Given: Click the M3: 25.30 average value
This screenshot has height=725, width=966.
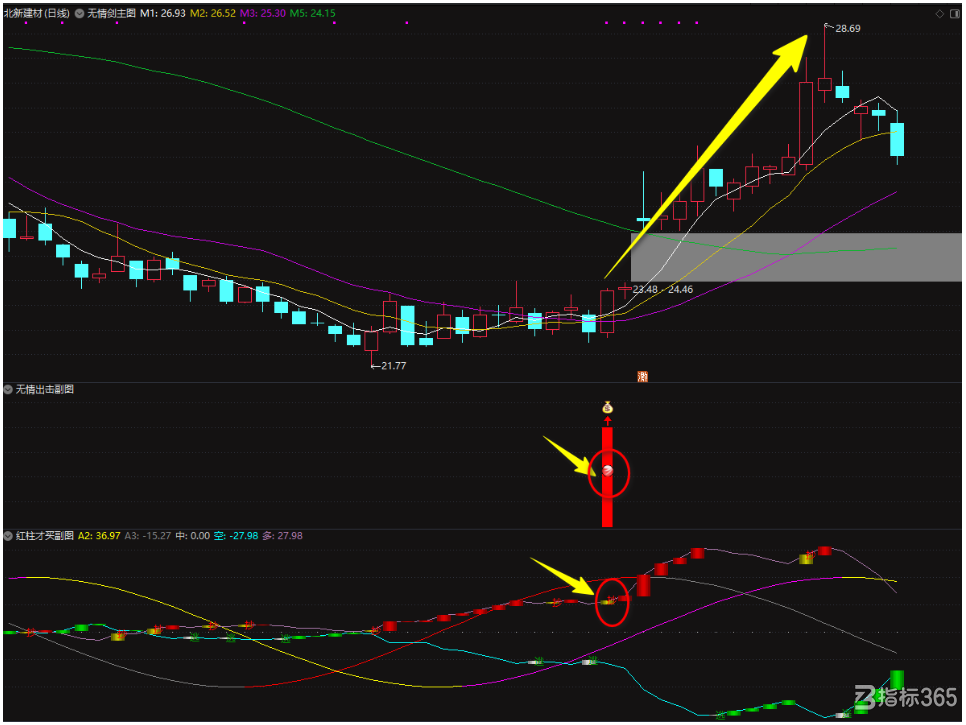Looking at the screenshot, I should click(x=263, y=14).
